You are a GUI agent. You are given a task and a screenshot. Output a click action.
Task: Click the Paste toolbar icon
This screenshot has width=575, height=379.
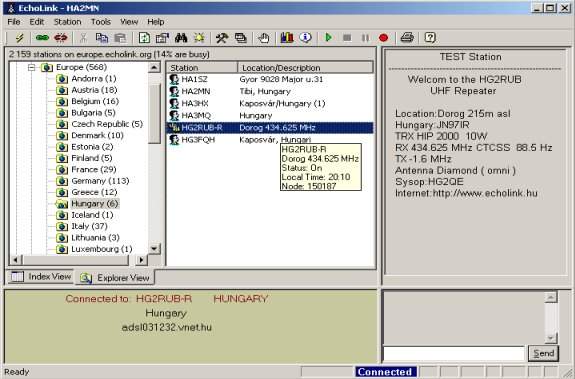click(120, 37)
